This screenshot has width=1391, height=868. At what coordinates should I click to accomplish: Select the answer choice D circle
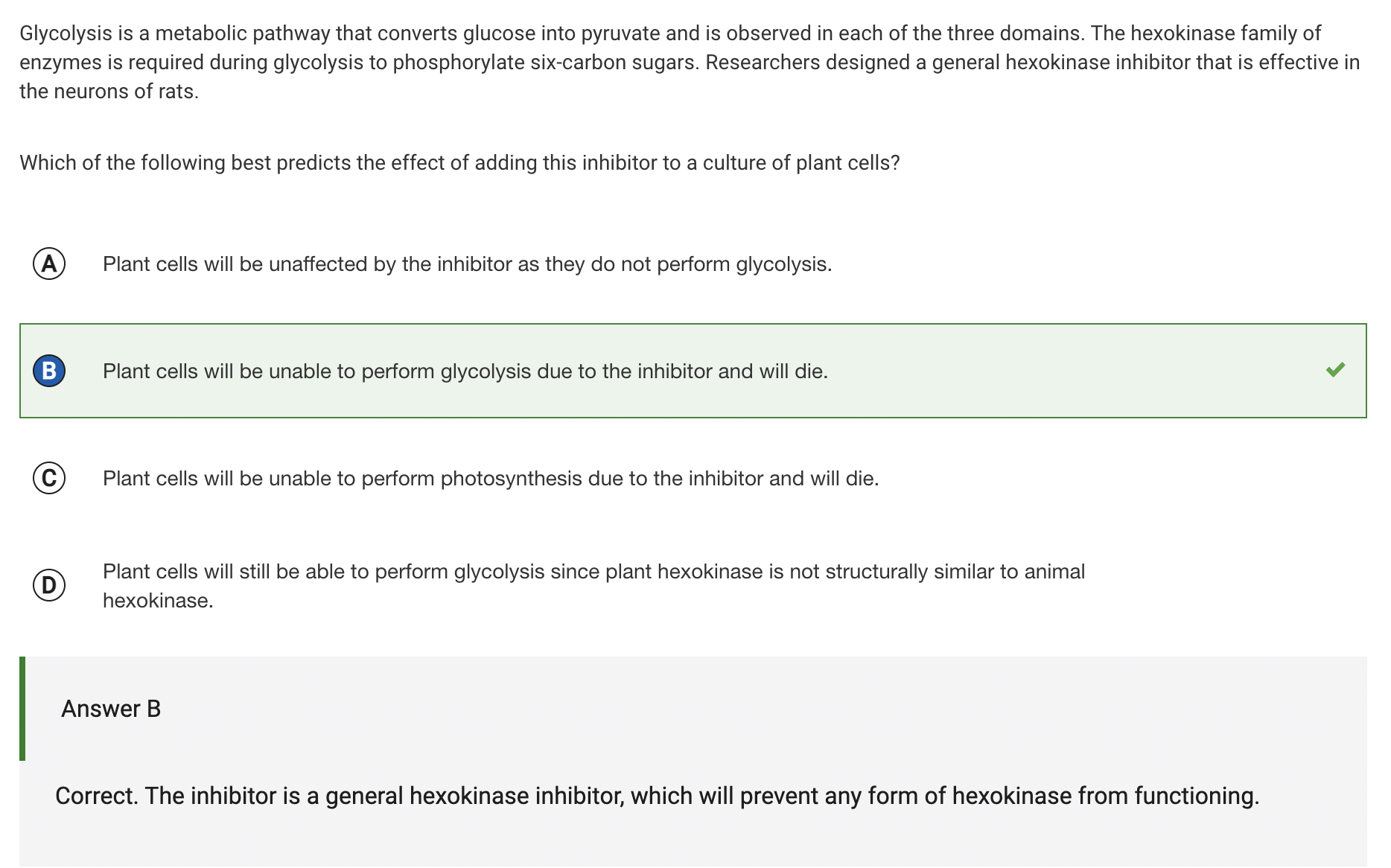click(49, 585)
